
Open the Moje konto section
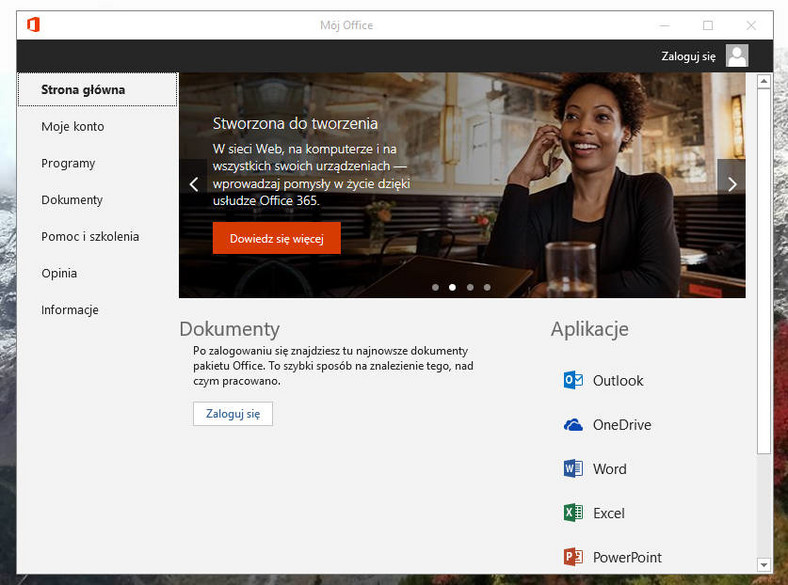(73, 127)
